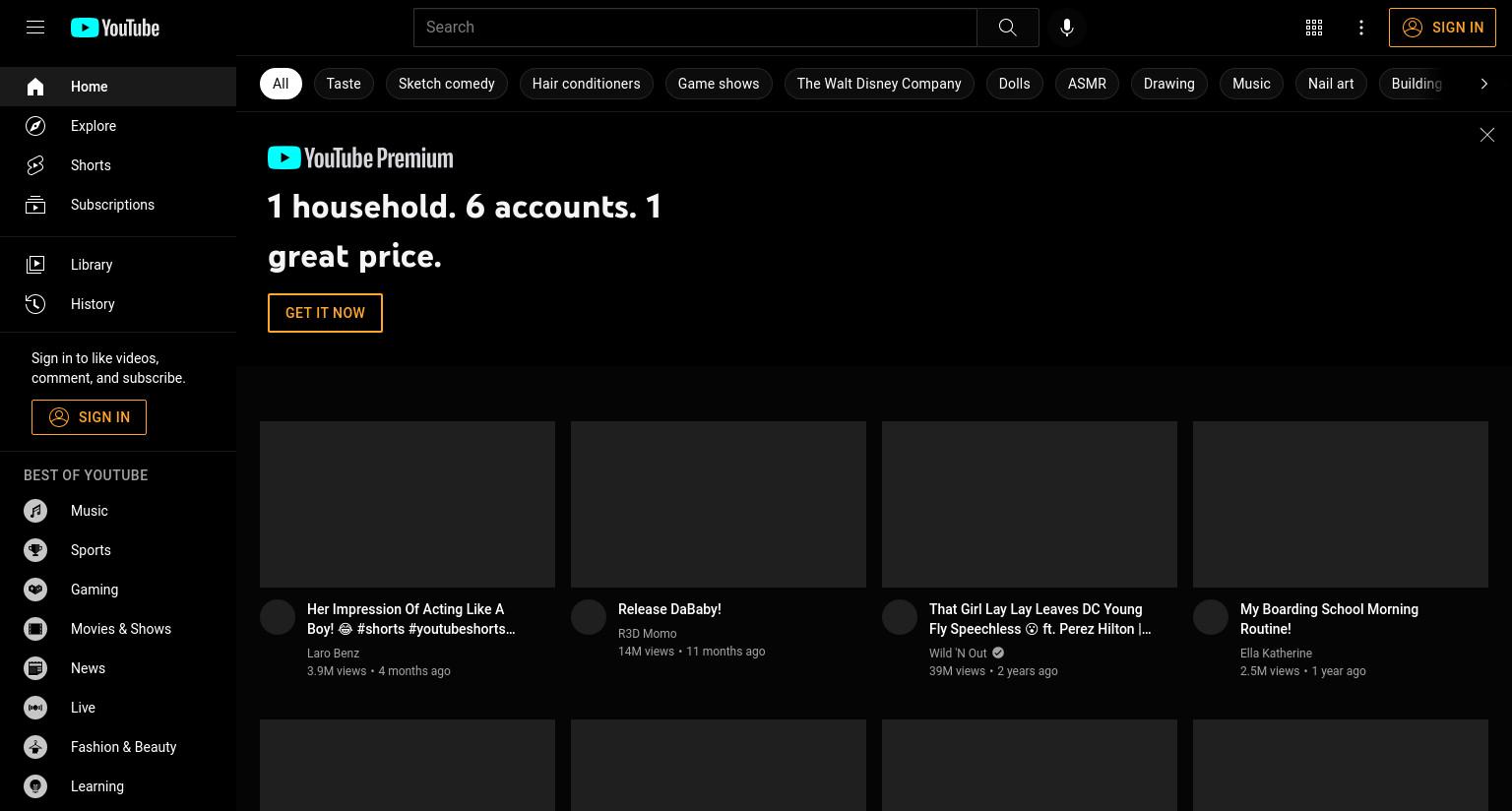Open the Wild 'N Out video thumbnail
This screenshot has height=811, width=1512.
(1030, 505)
